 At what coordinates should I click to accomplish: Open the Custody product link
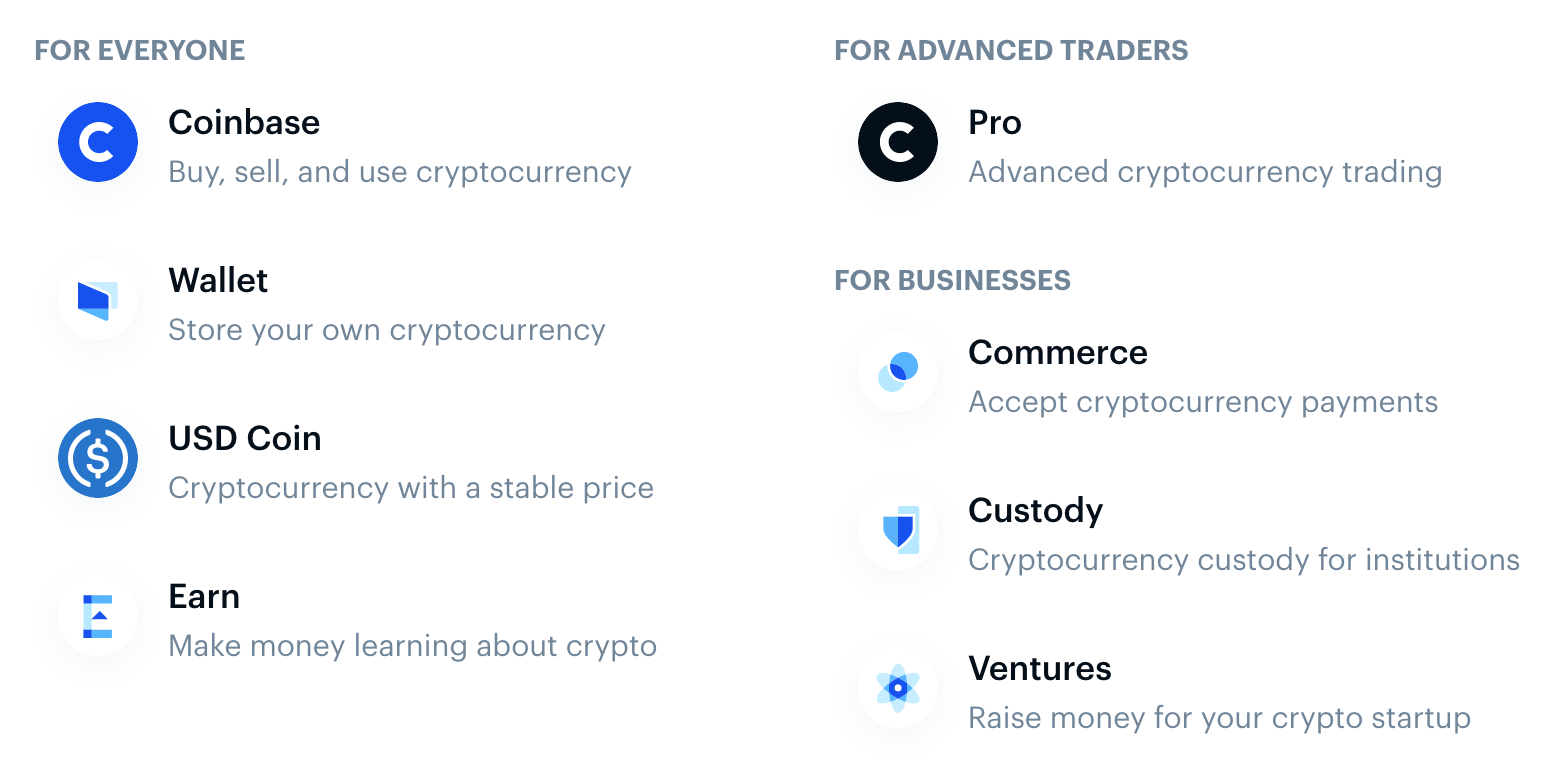(1036, 510)
